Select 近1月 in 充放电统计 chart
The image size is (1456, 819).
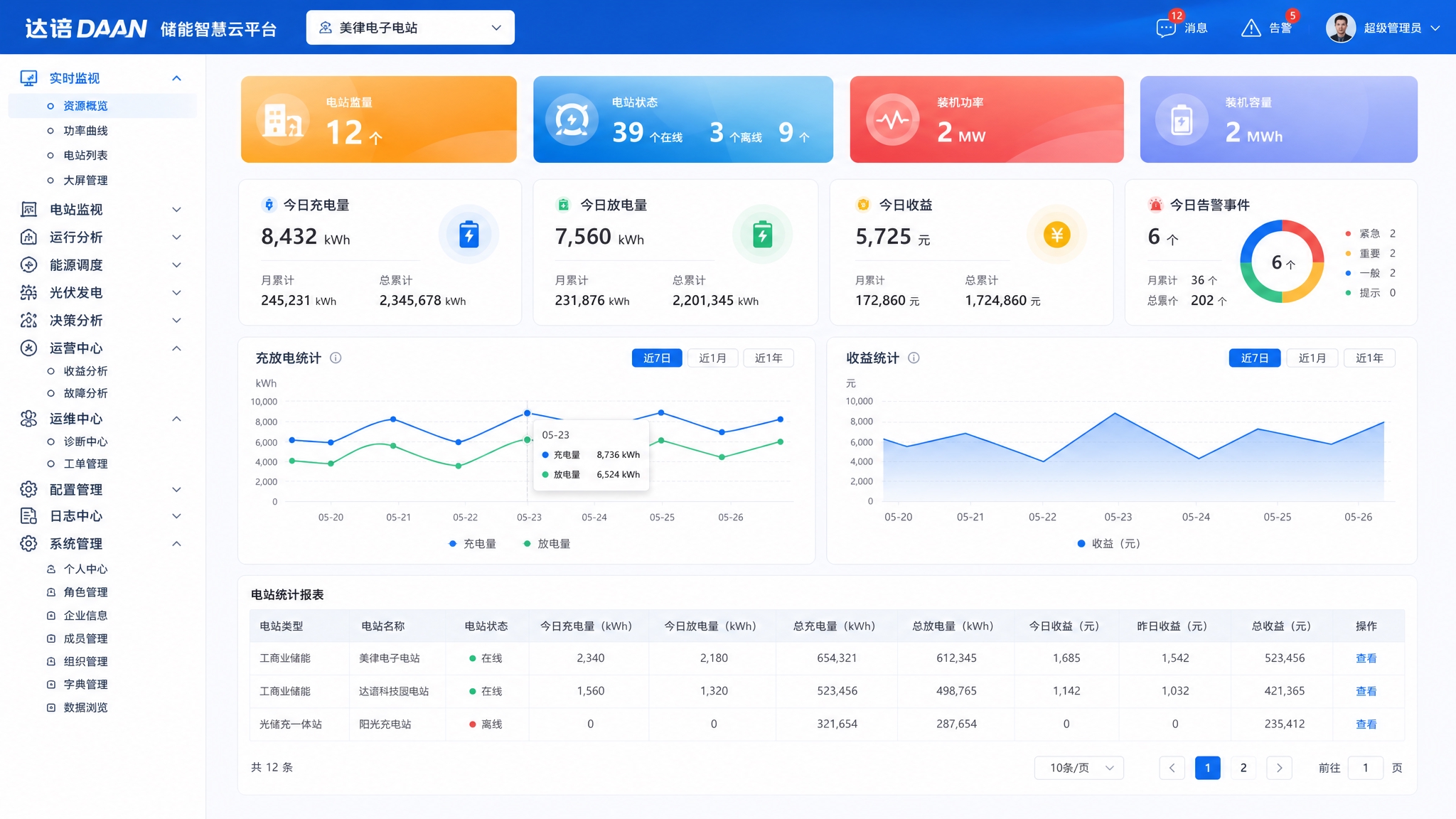(x=712, y=358)
